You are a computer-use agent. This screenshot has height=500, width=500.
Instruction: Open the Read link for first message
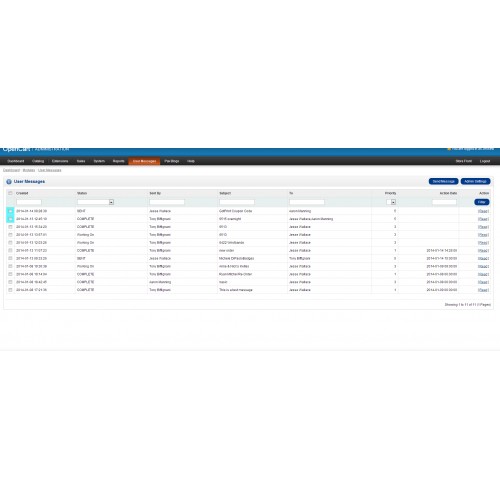pyautogui.click(x=483, y=211)
